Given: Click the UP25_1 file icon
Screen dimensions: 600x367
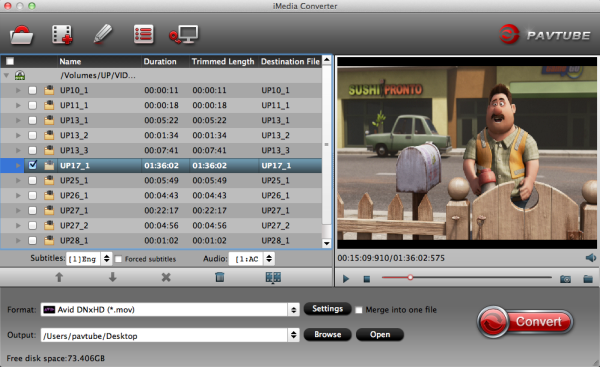Looking at the screenshot, I should pos(49,180).
